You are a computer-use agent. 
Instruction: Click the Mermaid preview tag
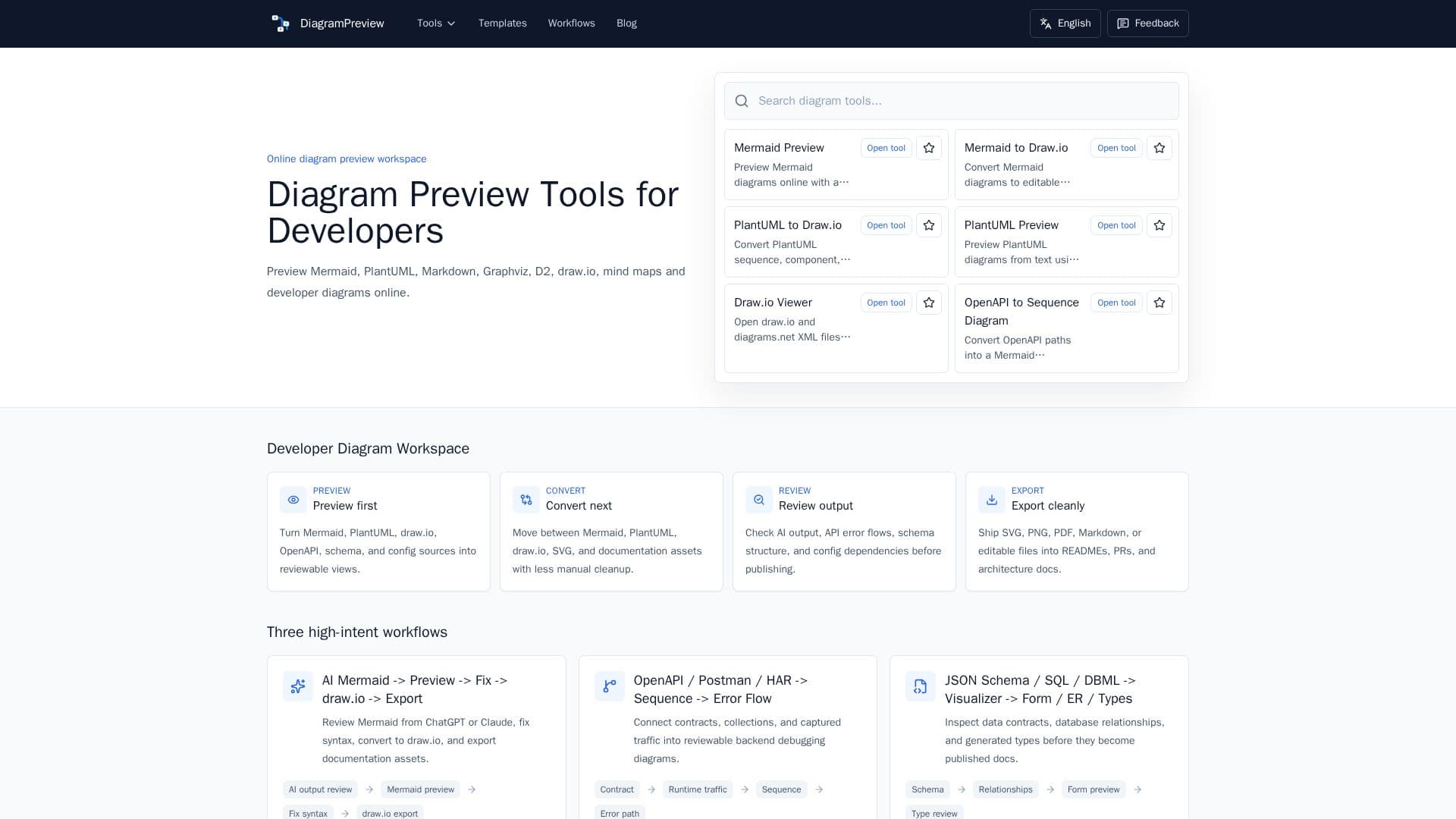(x=420, y=789)
